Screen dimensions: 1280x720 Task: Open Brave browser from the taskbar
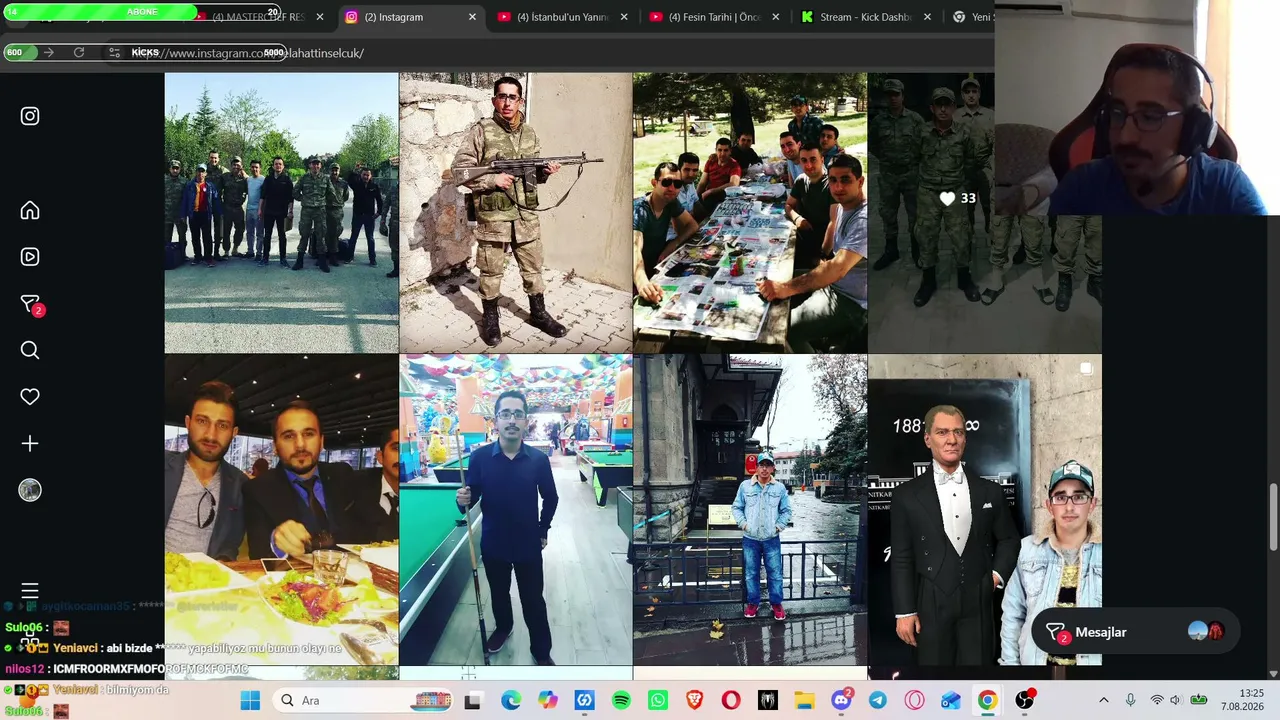[694, 700]
